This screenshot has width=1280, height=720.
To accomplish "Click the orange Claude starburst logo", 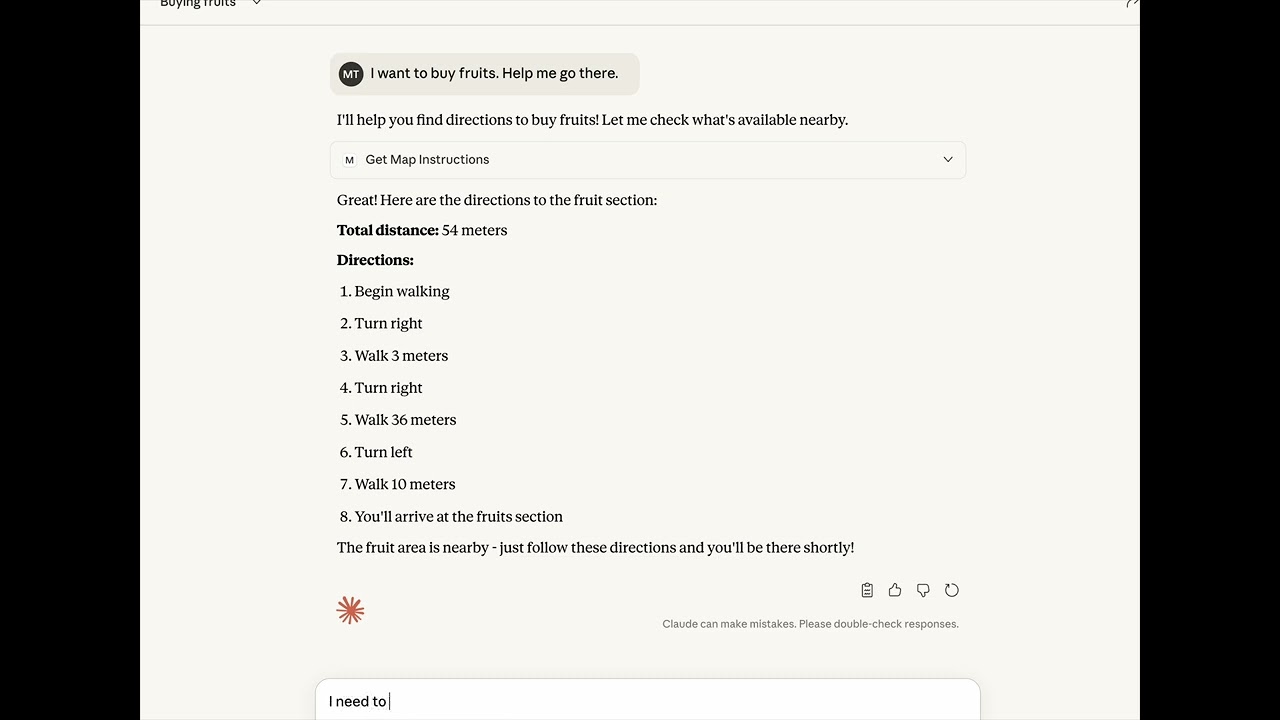I will (350, 610).
